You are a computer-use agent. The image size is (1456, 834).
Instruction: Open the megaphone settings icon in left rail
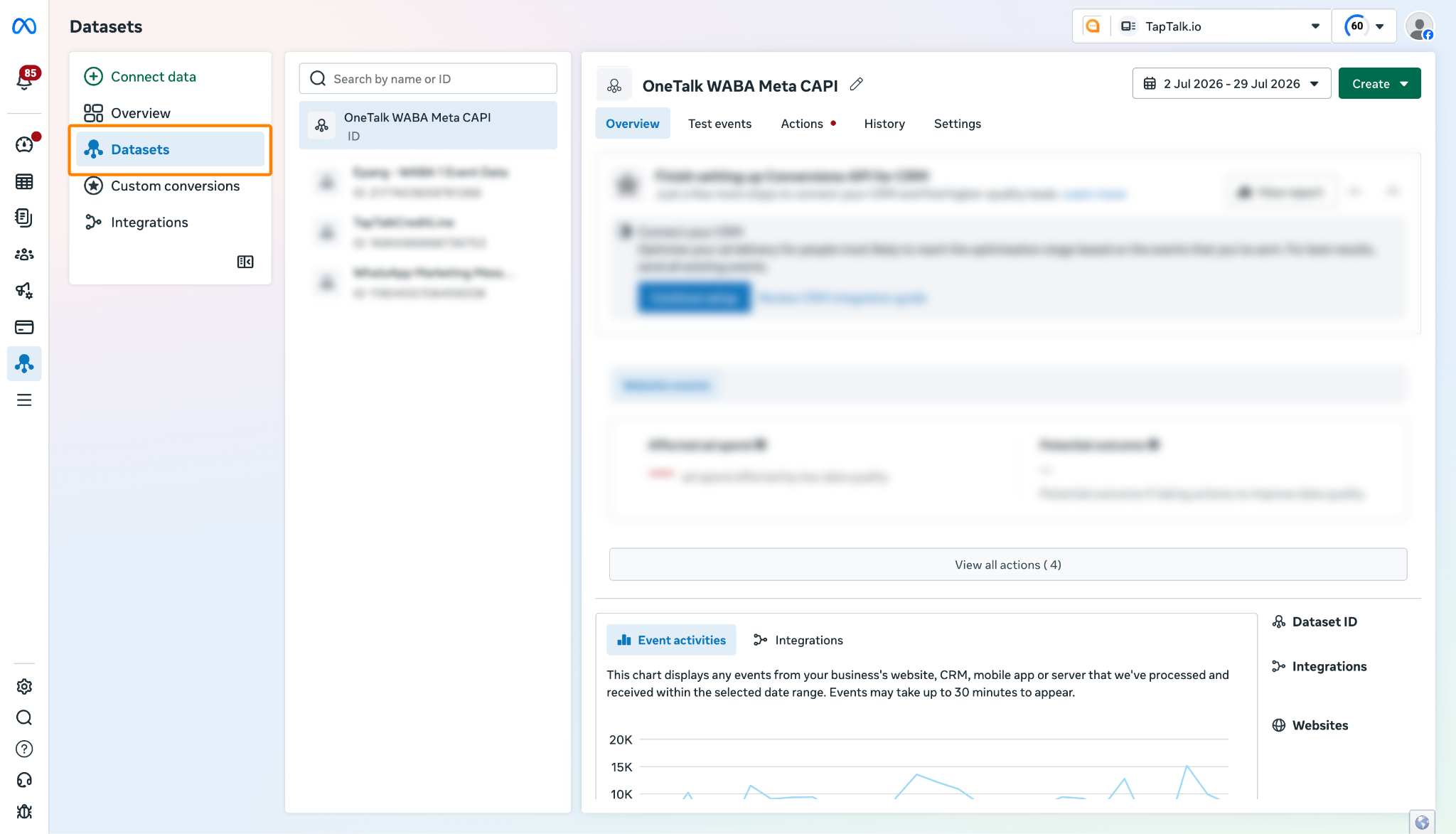pos(24,291)
